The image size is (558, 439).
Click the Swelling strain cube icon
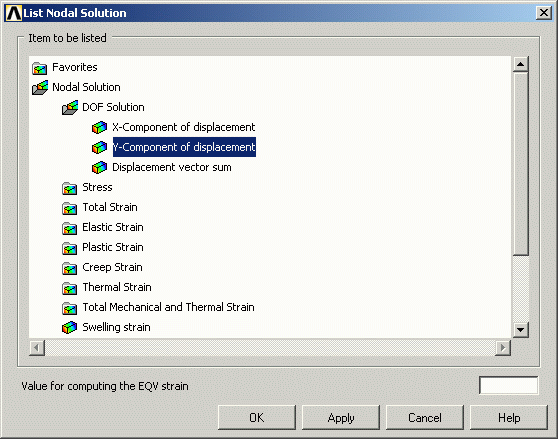point(69,327)
